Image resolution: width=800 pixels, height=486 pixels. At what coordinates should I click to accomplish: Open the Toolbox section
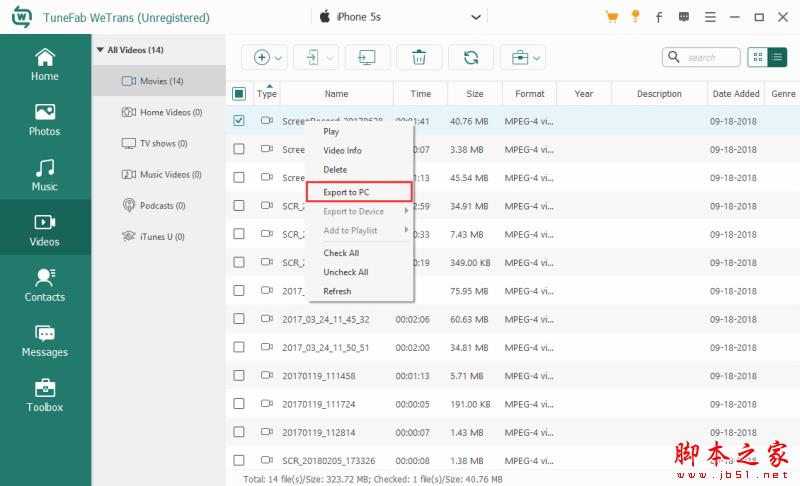(45, 396)
